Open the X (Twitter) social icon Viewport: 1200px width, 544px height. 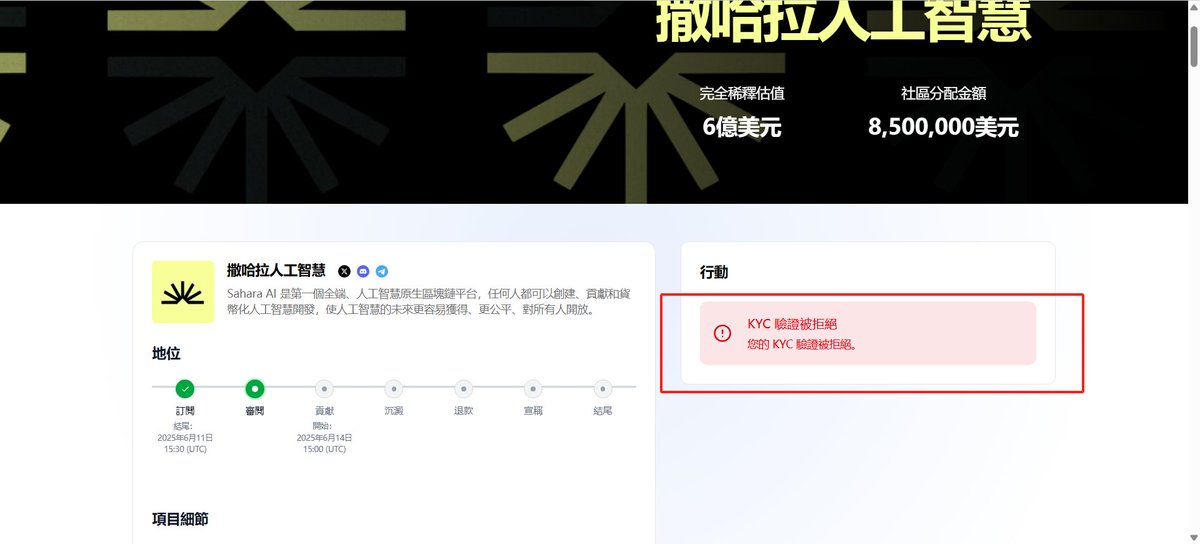[345, 271]
